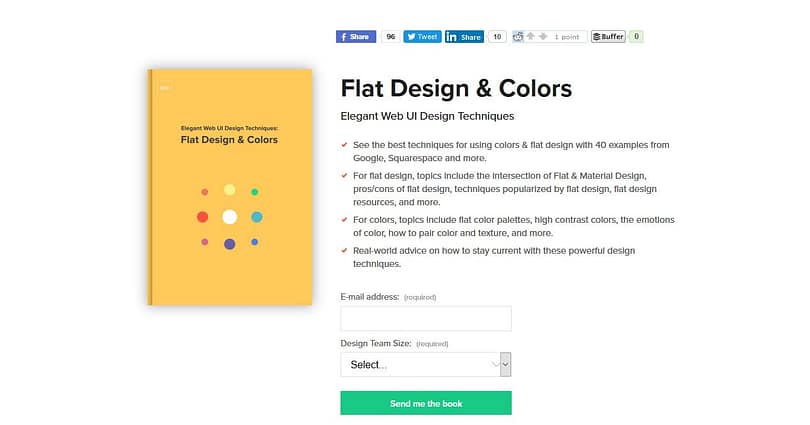This screenshot has width=810, height=425.
Task: Click the Facebook Share button
Action: pyautogui.click(x=355, y=37)
